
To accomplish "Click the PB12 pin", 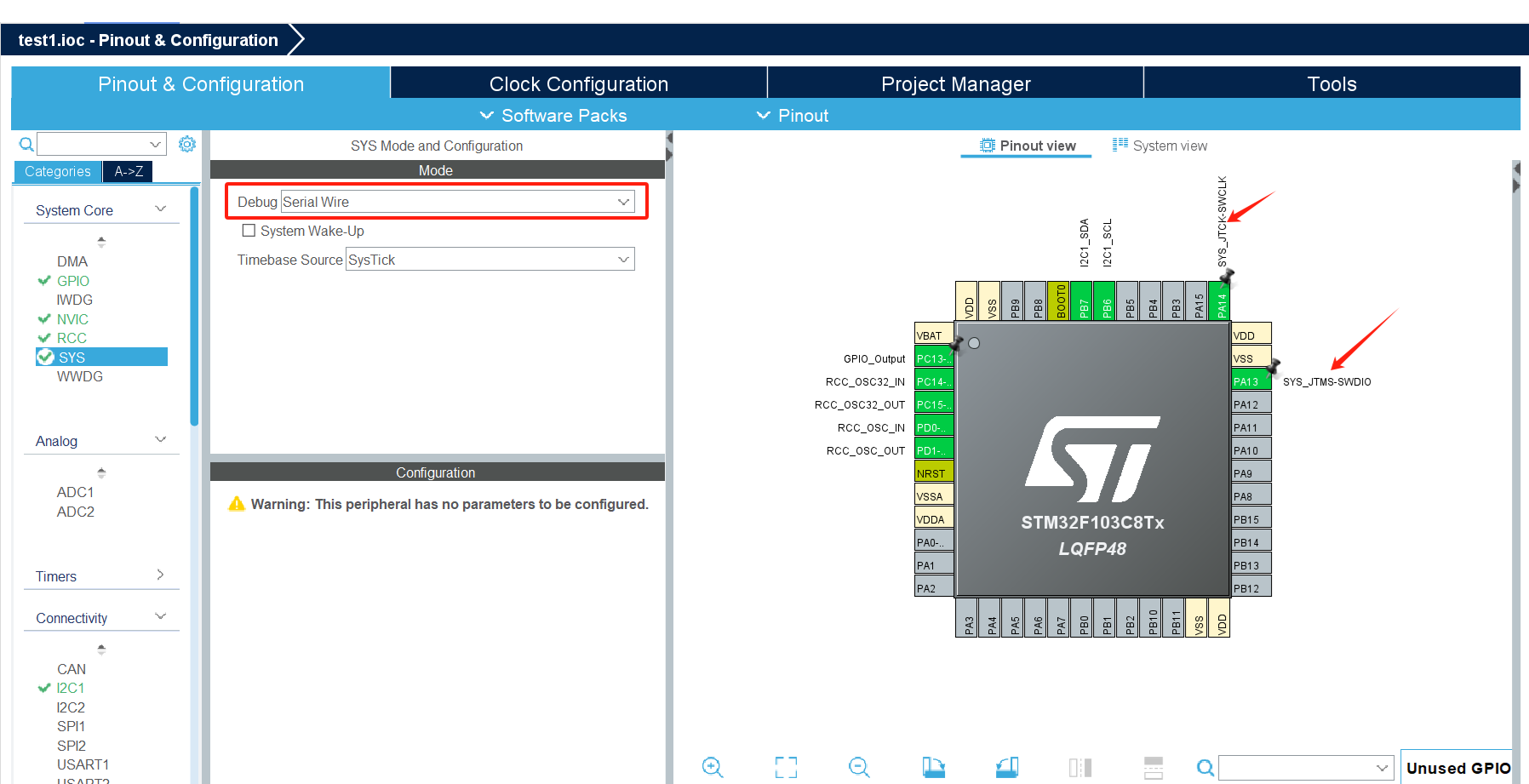I will pyautogui.click(x=1251, y=588).
